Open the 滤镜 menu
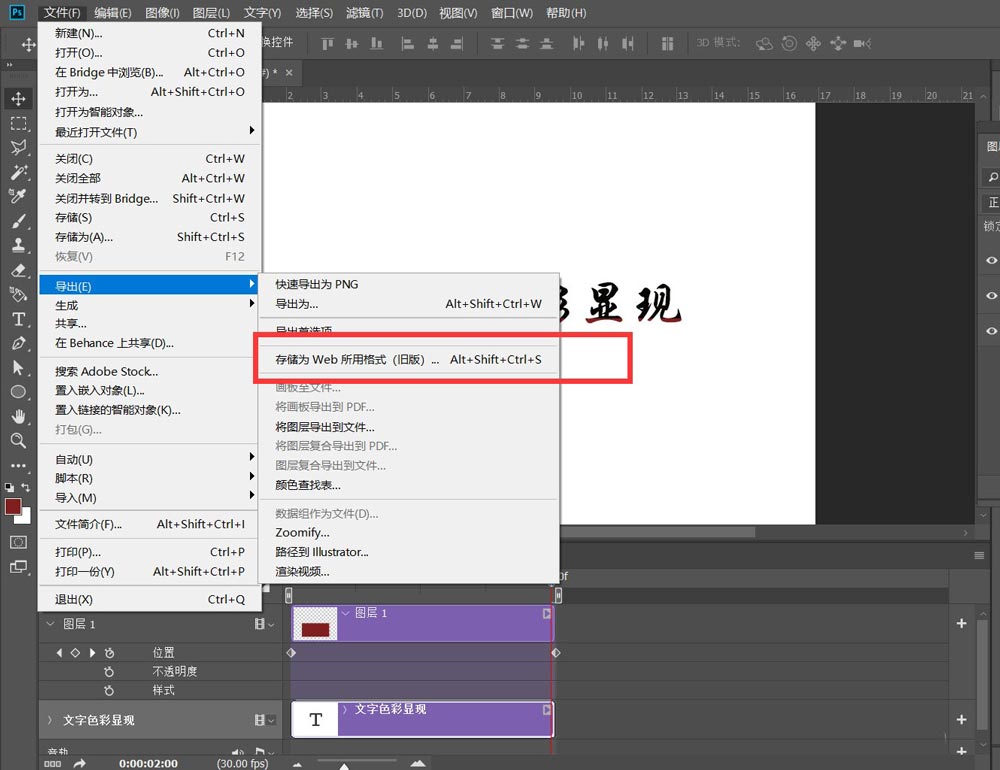 coord(364,13)
